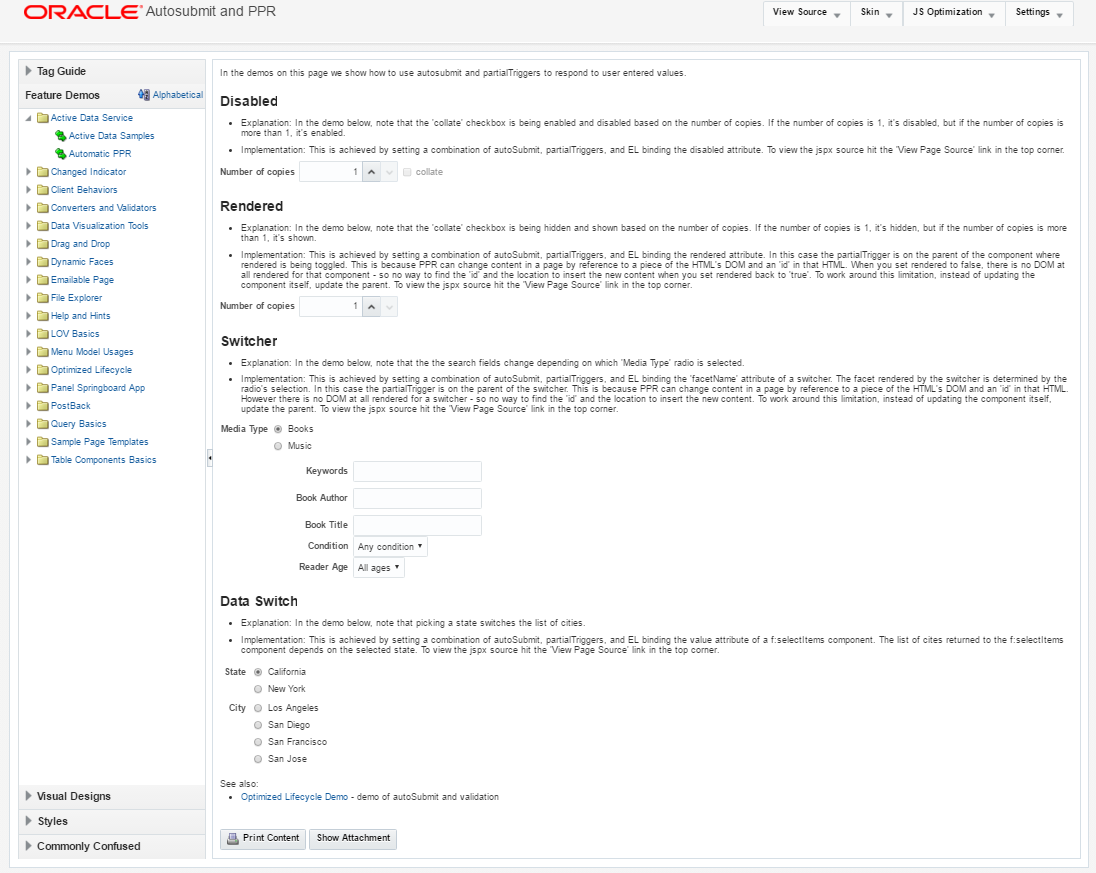Click the printer icon on Print Content

233,839
